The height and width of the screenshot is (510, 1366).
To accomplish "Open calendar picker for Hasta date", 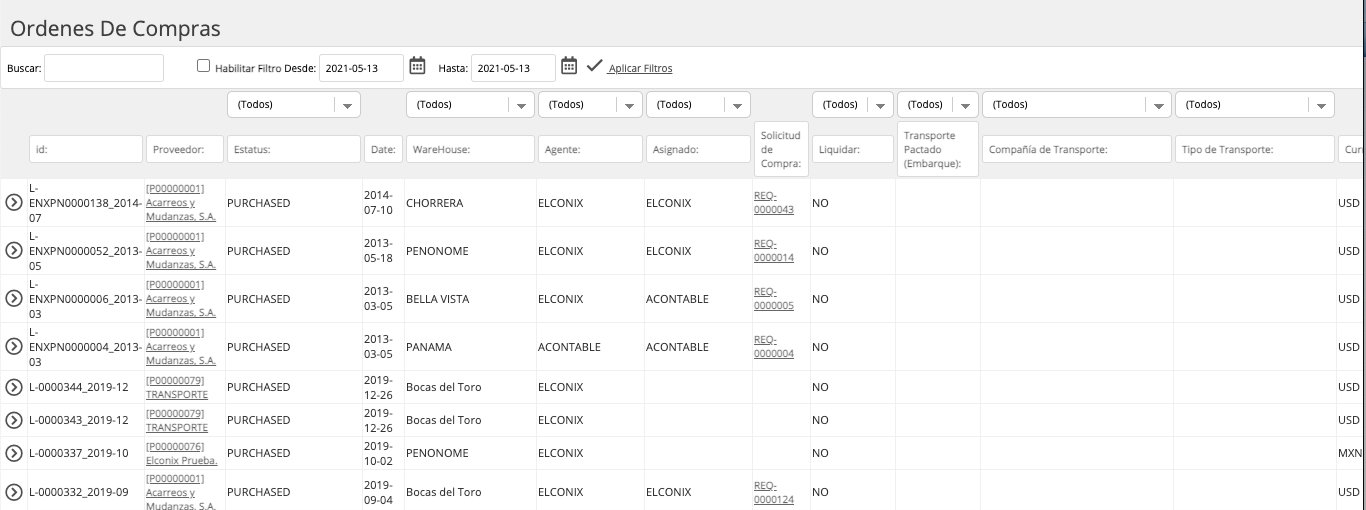I will coord(569,66).
